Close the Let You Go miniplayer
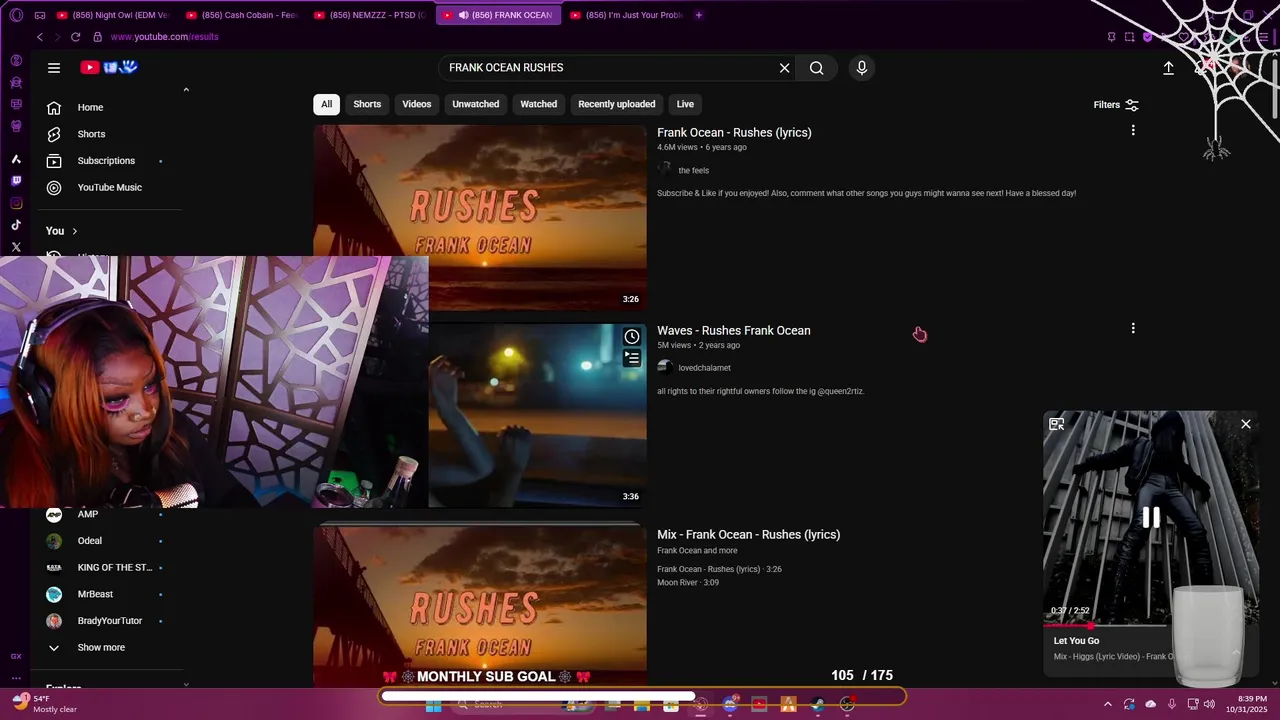1280x720 pixels. click(1246, 424)
